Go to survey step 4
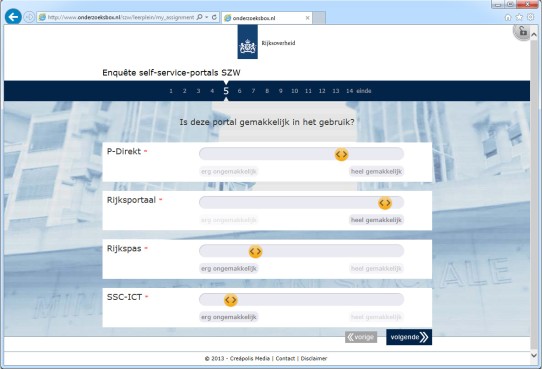This screenshot has width=542, height=369. pyautogui.click(x=212, y=91)
